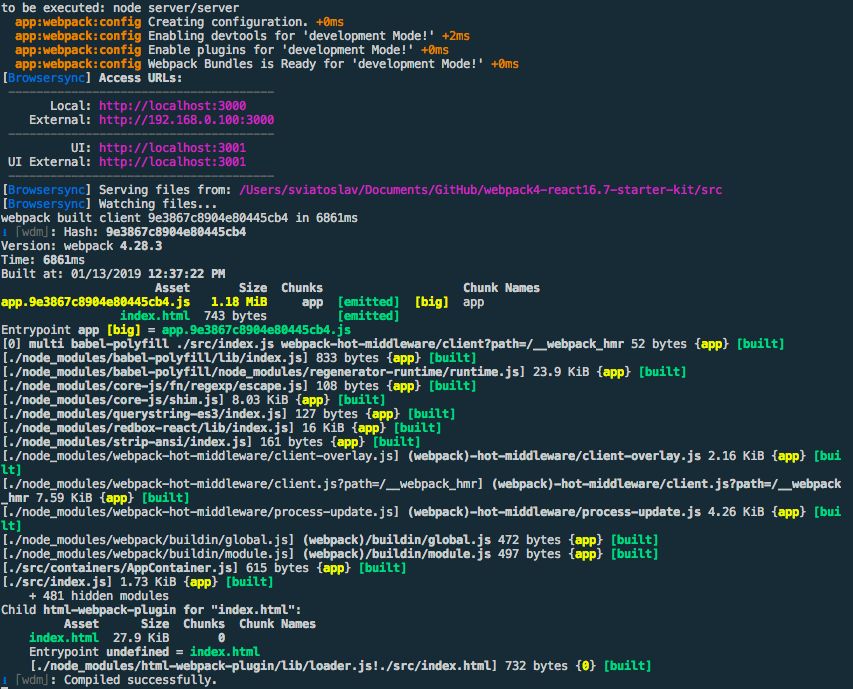Click 'Enabling devtools for development Mode' line
Screen dimensions: 853x689
(x=243, y=36)
